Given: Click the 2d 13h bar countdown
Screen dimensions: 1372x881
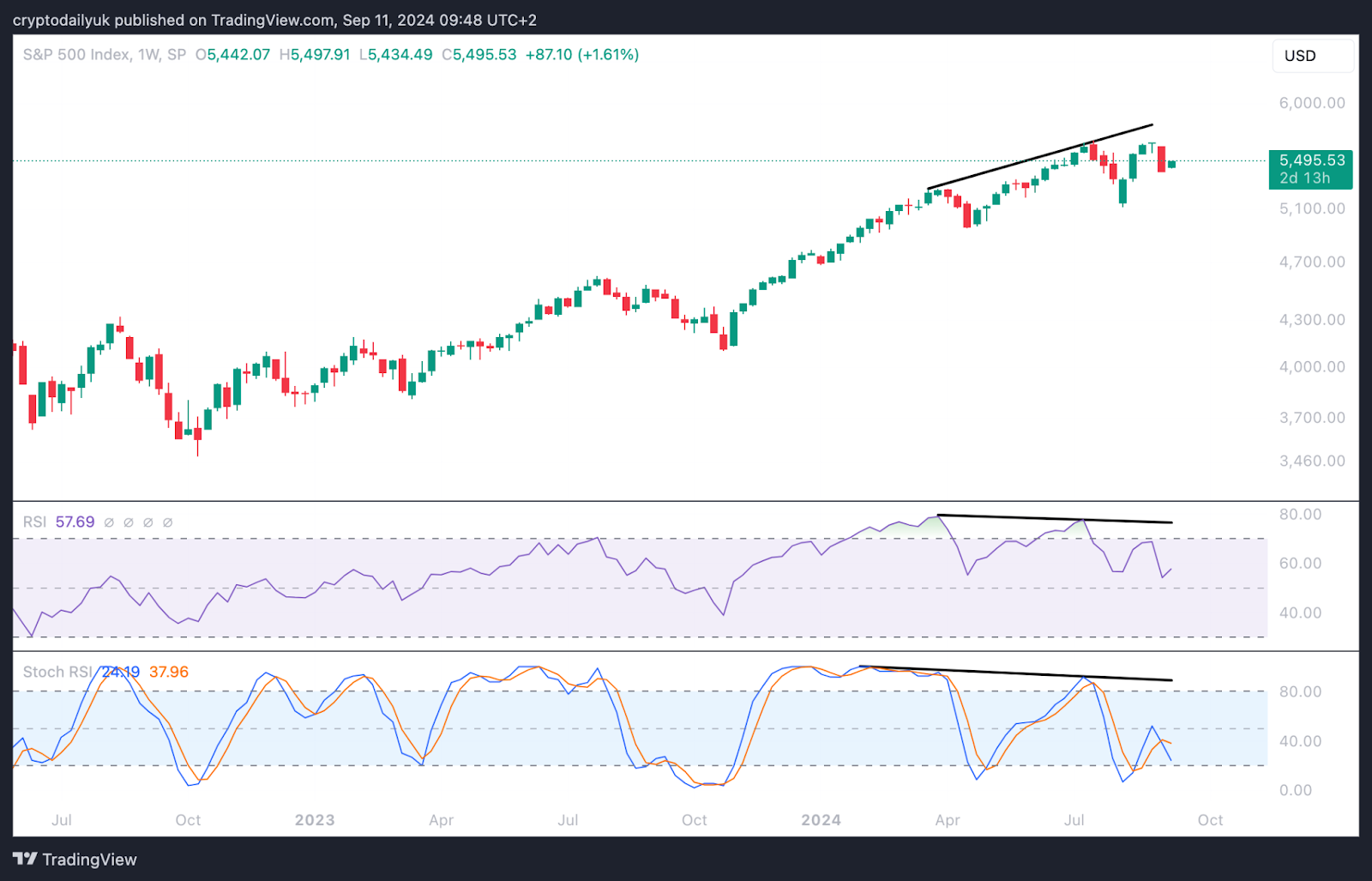Looking at the screenshot, I should coord(1304,178).
